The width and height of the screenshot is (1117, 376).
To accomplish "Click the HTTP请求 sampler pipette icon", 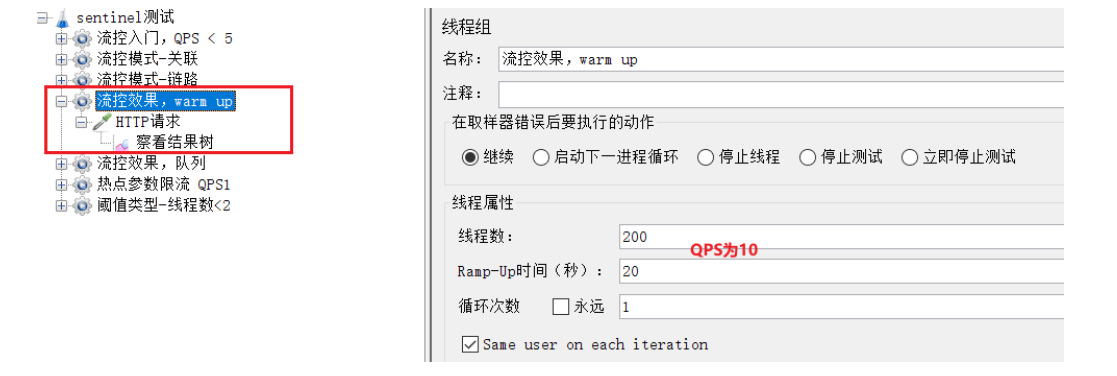I will point(103,122).
